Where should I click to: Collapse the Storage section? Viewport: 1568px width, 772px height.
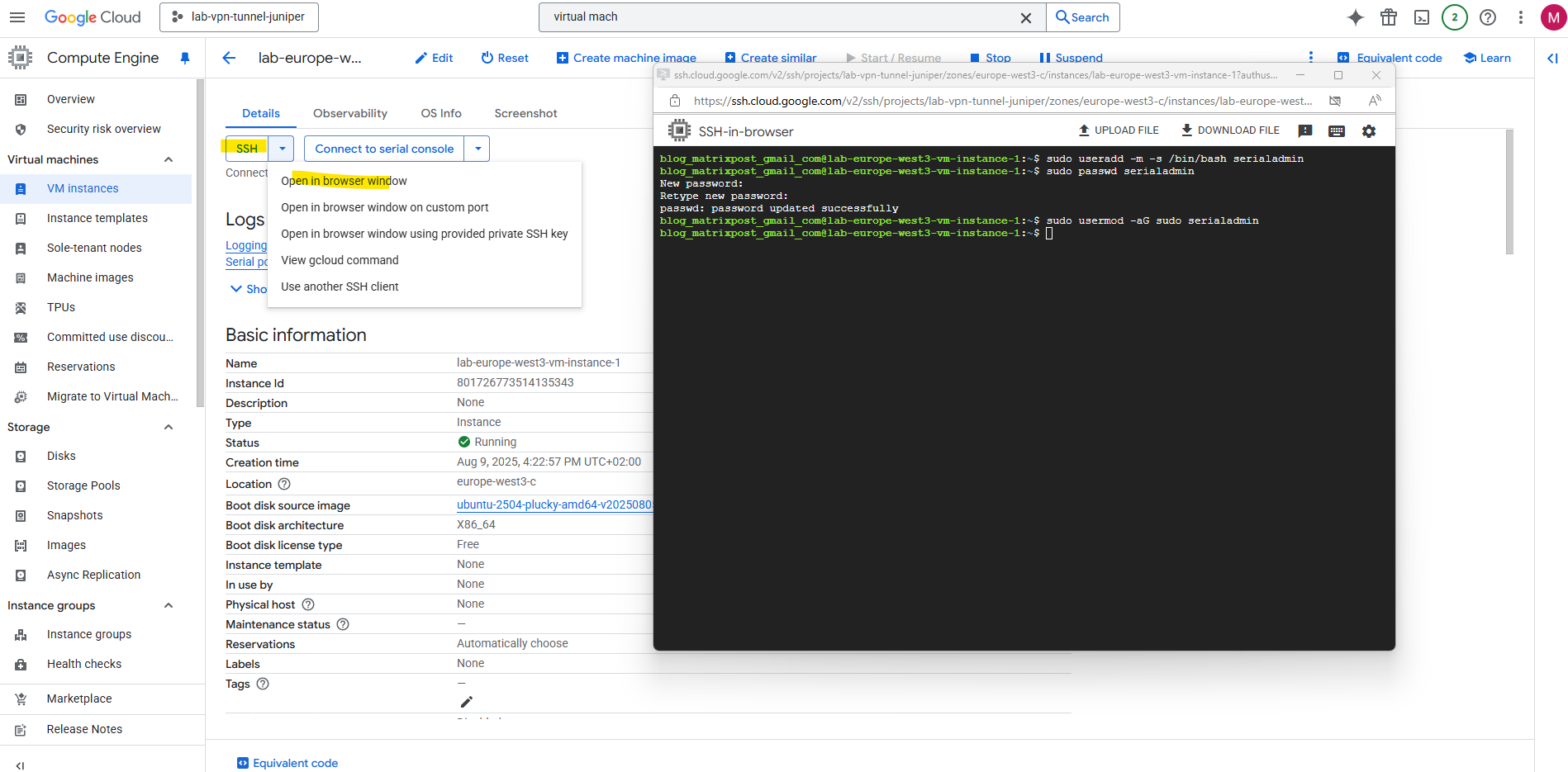(x=169, y=427)
